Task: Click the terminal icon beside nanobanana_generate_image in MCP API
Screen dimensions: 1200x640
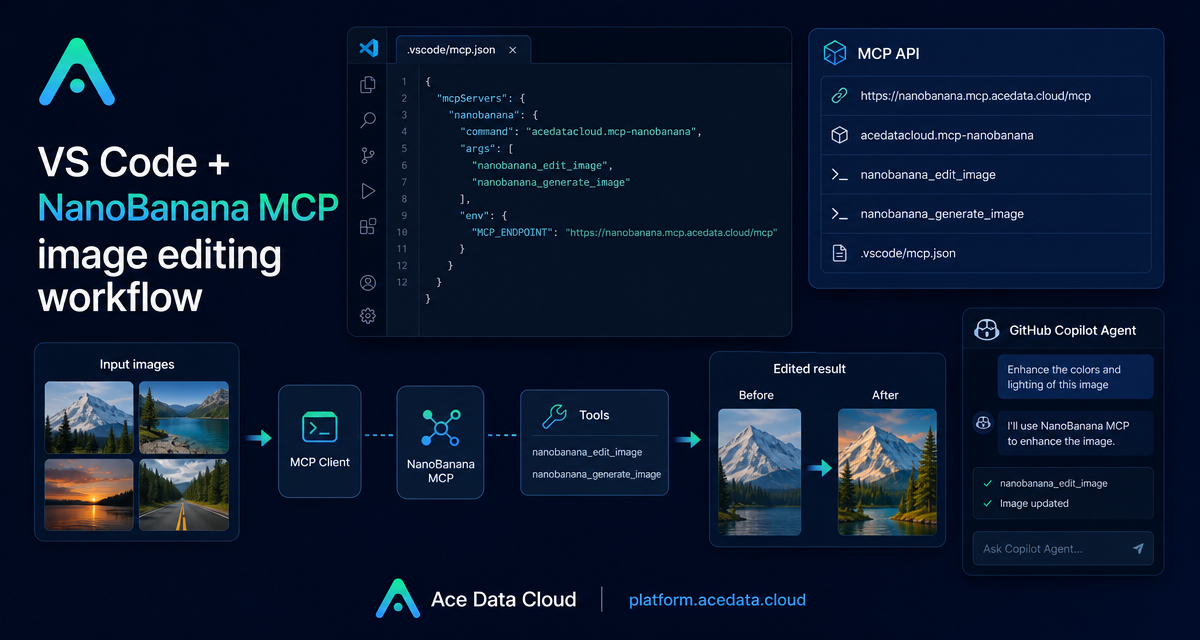Action: 840,214
